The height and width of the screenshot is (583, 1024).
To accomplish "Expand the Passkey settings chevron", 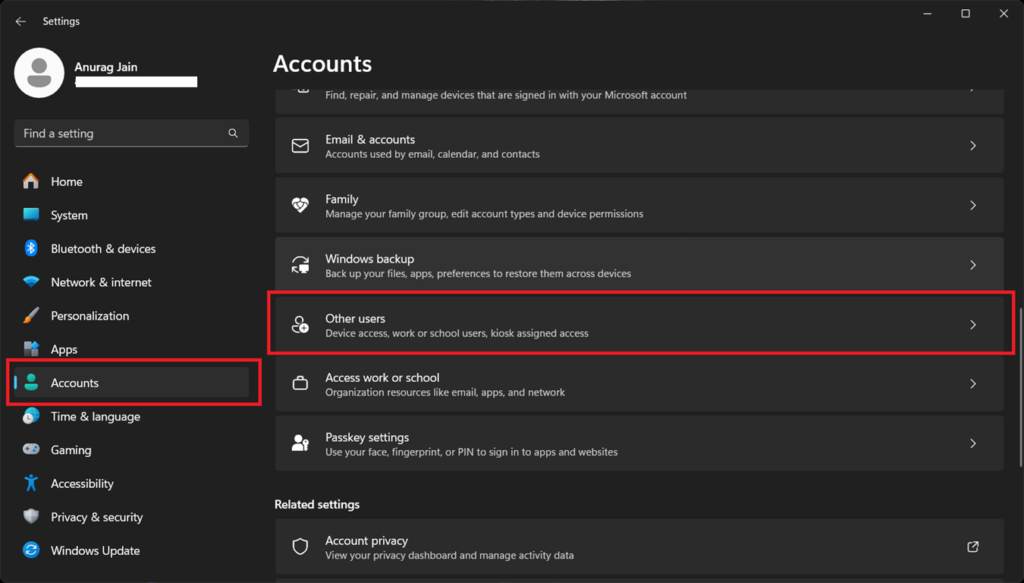I will click(x=973, y=443).
